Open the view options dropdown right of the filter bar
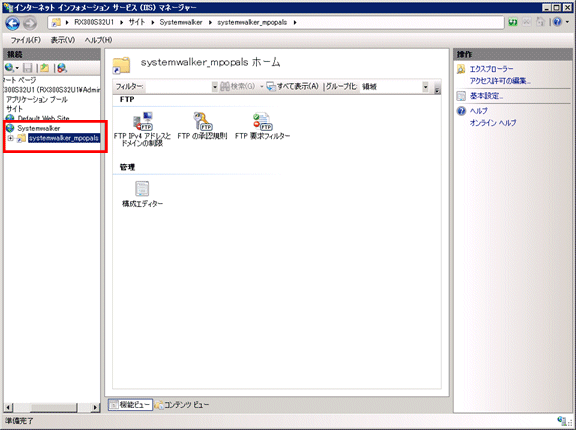Viewport: 576px width, 430px height. click(437, 88)
